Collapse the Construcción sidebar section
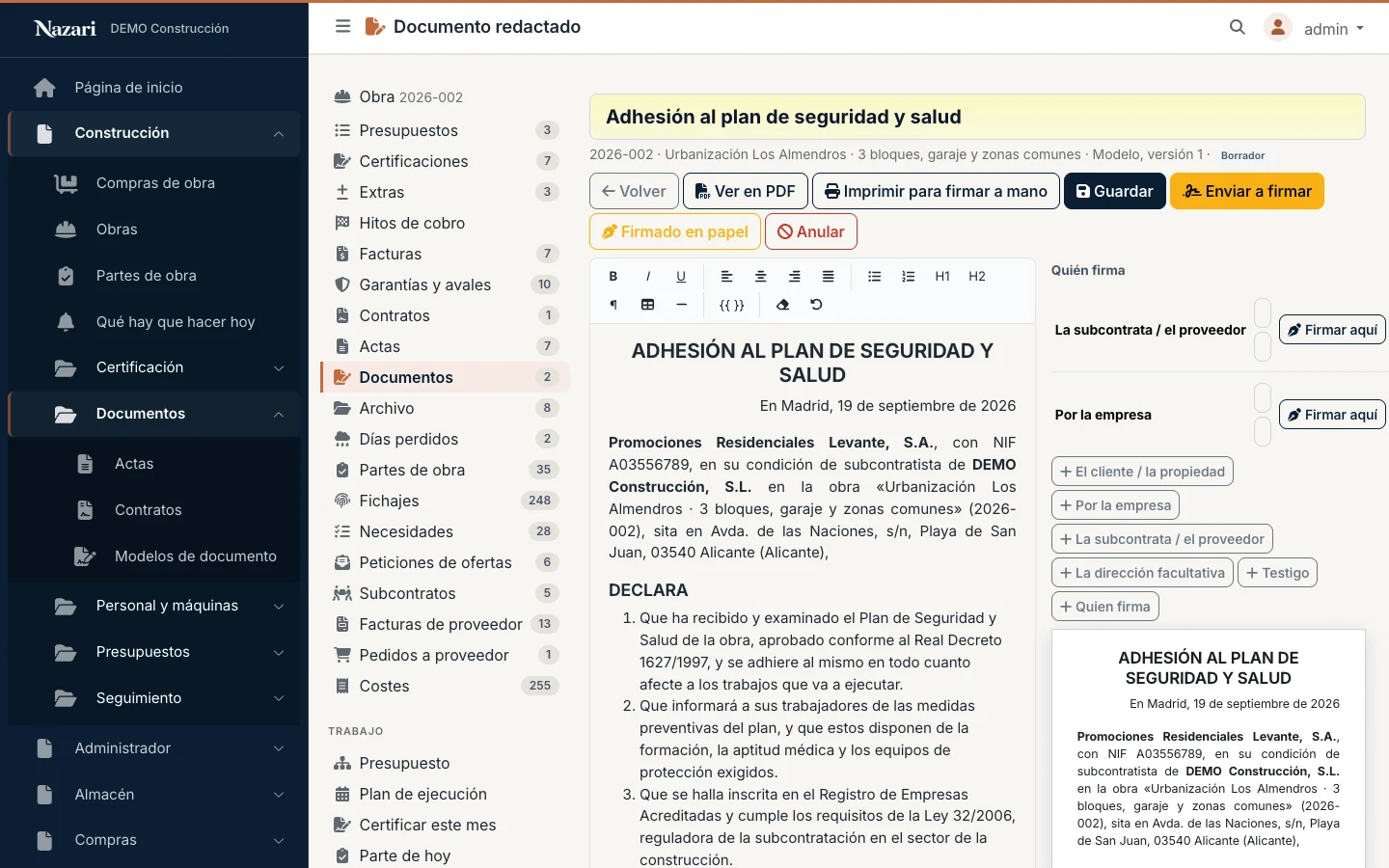The height and width of the screenshot is (868, 1389). 154,133
